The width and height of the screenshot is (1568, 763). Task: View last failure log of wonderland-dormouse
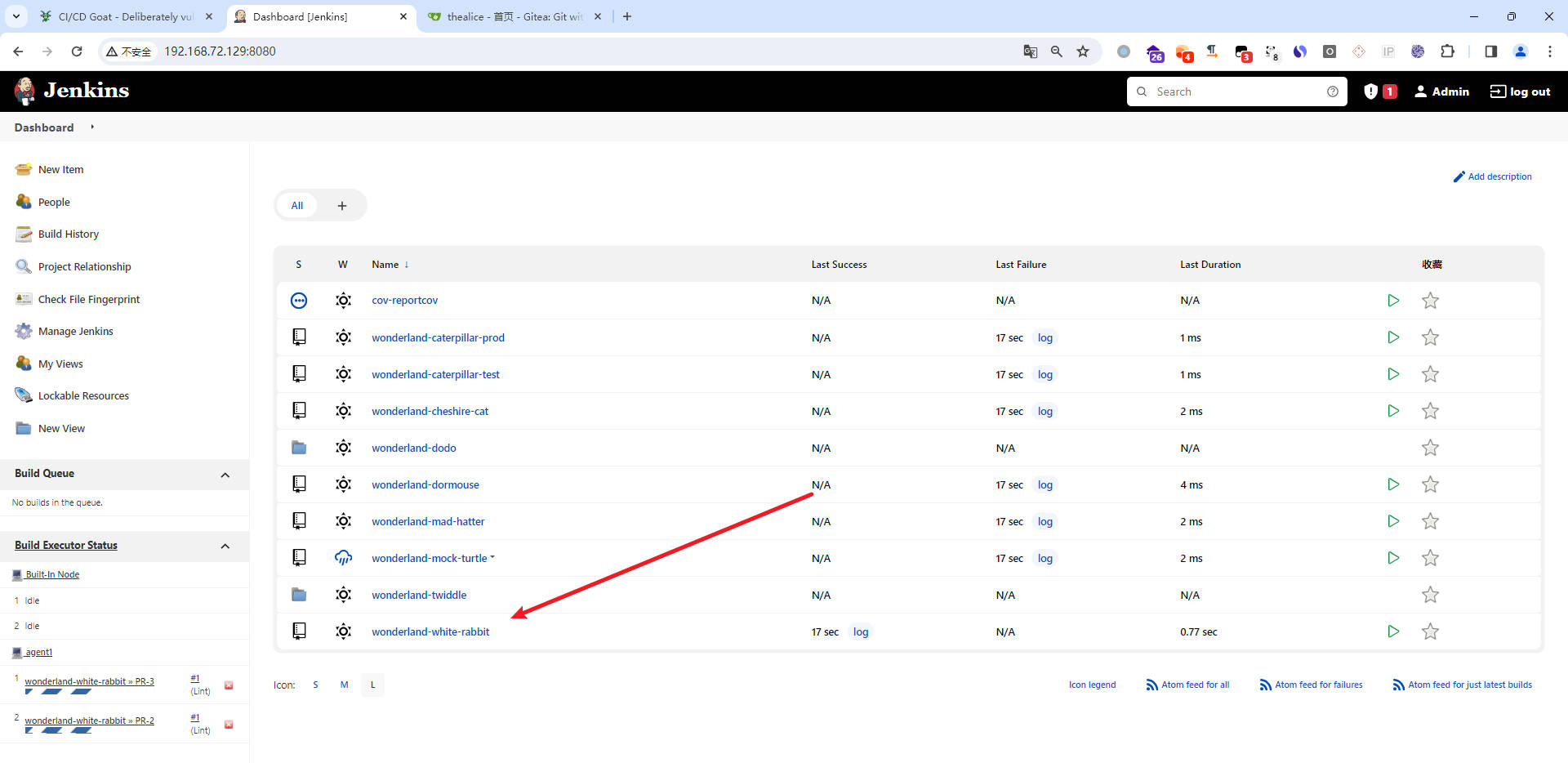tap(1045, 484)
